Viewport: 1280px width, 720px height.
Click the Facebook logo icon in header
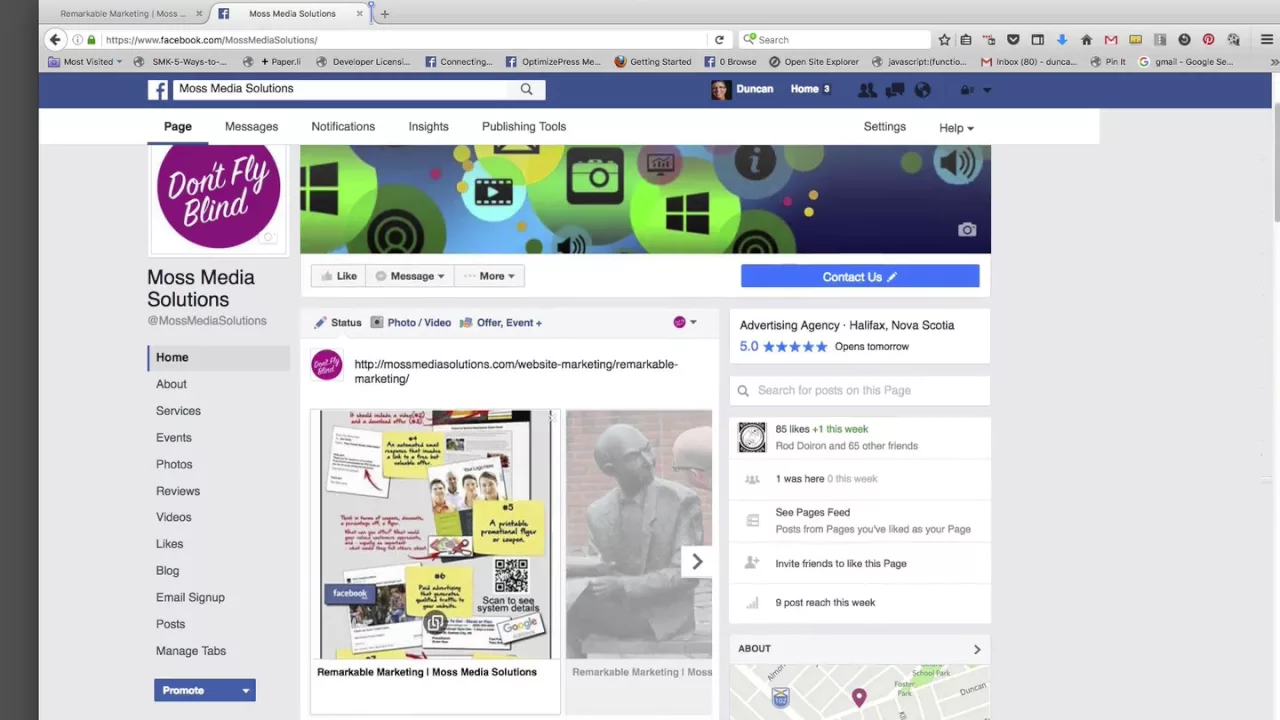pos(158,90)
